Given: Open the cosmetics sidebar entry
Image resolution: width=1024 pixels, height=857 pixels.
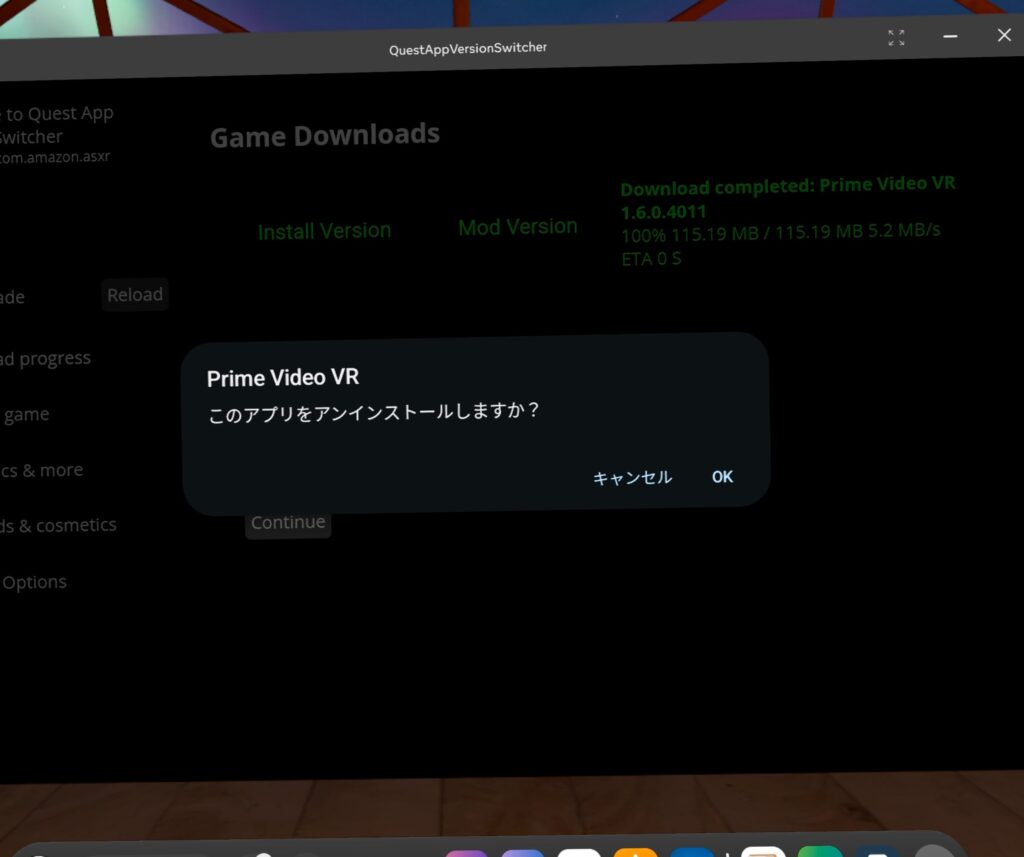Looking at the screenshot, I should pos(58,525).
